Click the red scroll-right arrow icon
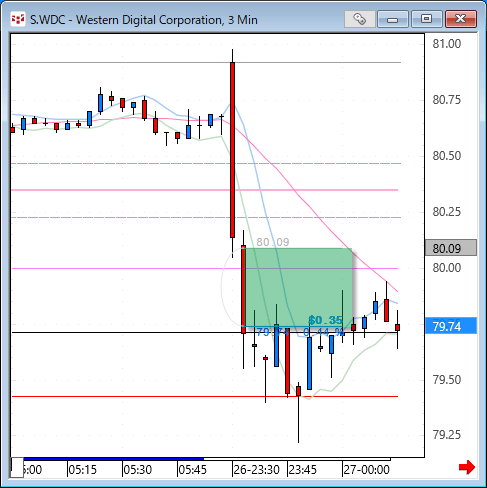487x488 pixels. [x=467, y=467]
